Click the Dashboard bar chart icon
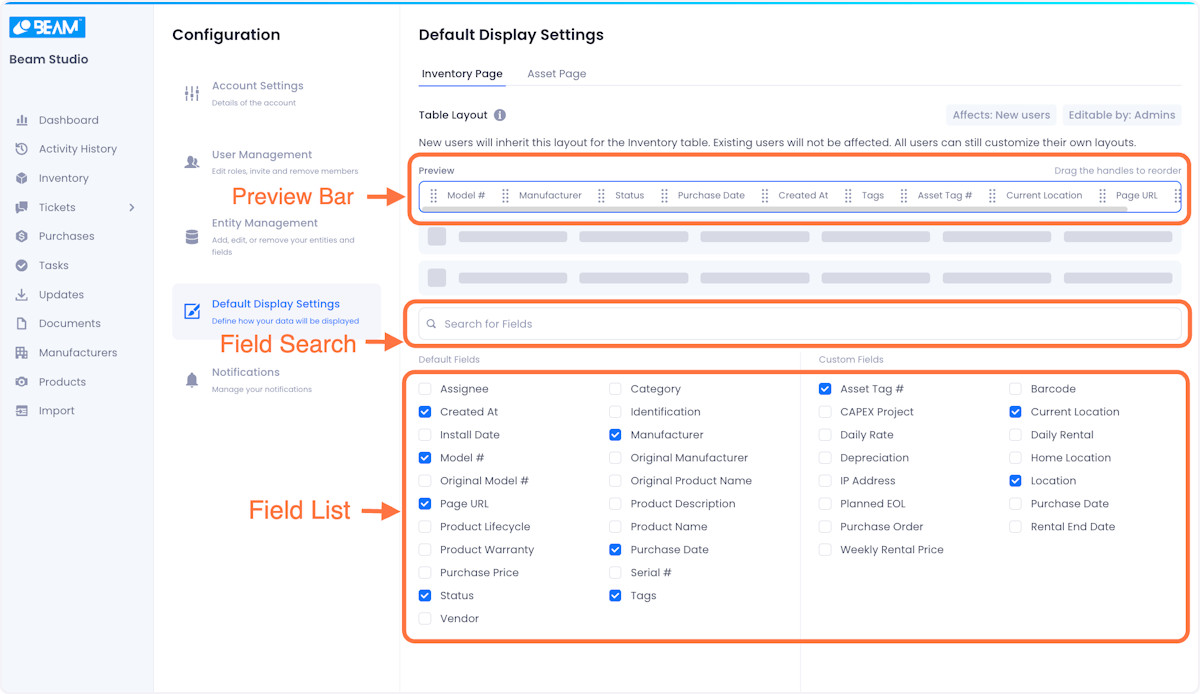This screenshot has height=694, width=1200. pyautogui.click(x=22, y=120)
